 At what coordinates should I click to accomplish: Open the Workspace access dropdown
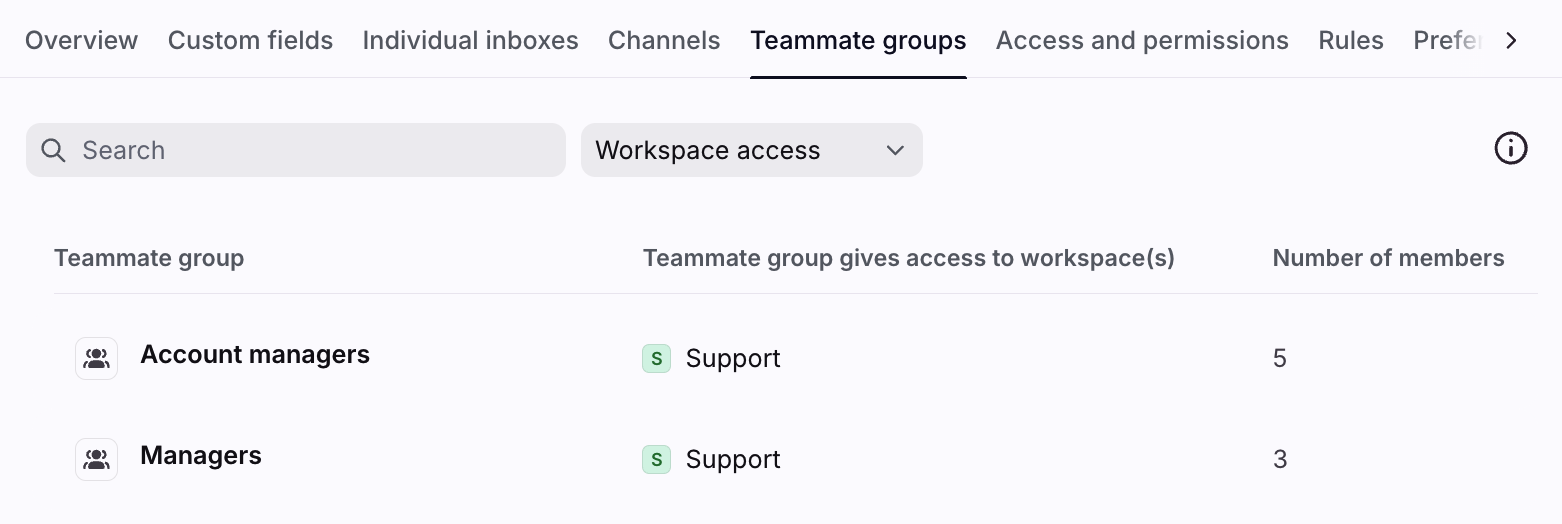pos(751,150)
